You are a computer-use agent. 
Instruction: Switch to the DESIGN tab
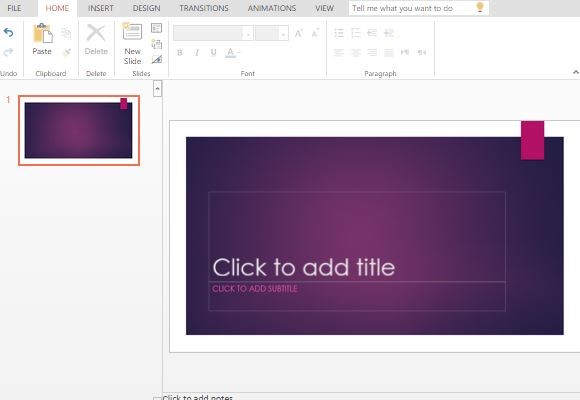coord(146,8)
